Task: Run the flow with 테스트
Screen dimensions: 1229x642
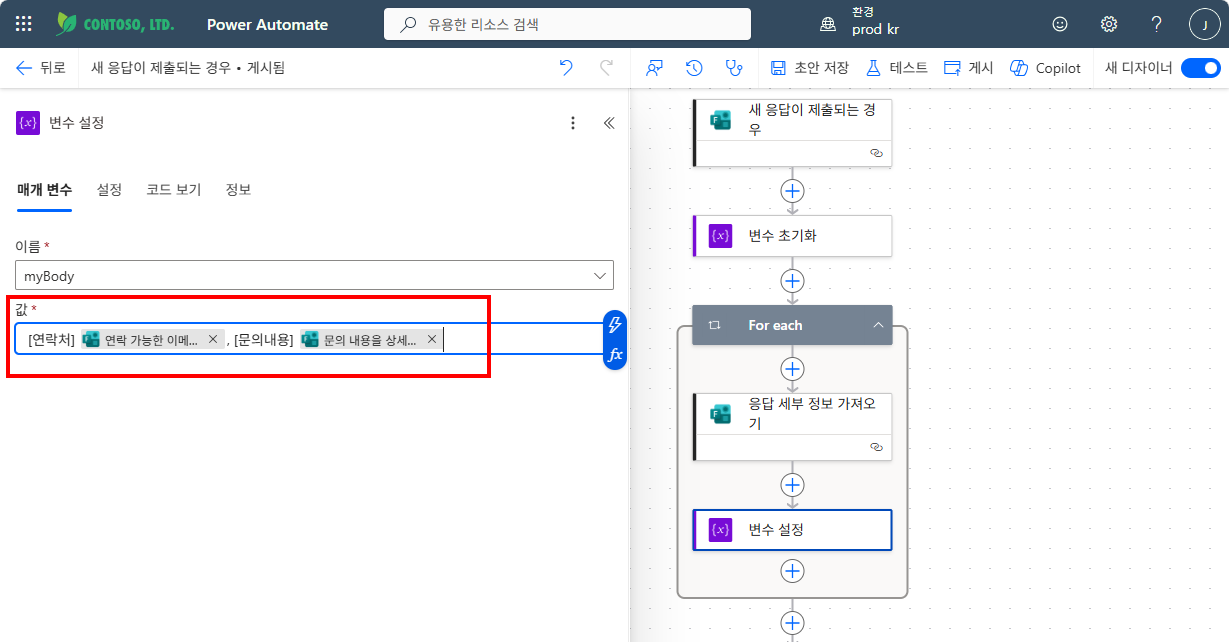Action: [x=896, y=68]
